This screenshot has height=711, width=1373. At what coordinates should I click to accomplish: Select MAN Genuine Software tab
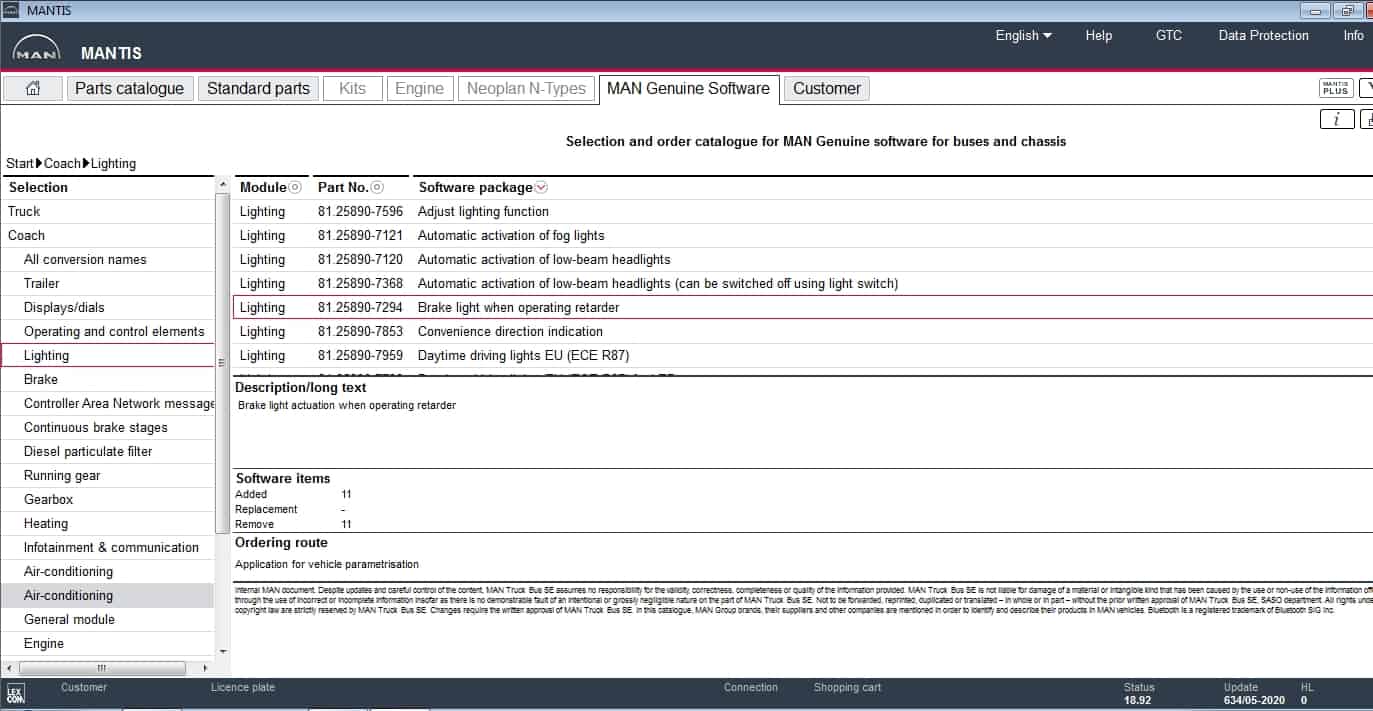[689, 88]
